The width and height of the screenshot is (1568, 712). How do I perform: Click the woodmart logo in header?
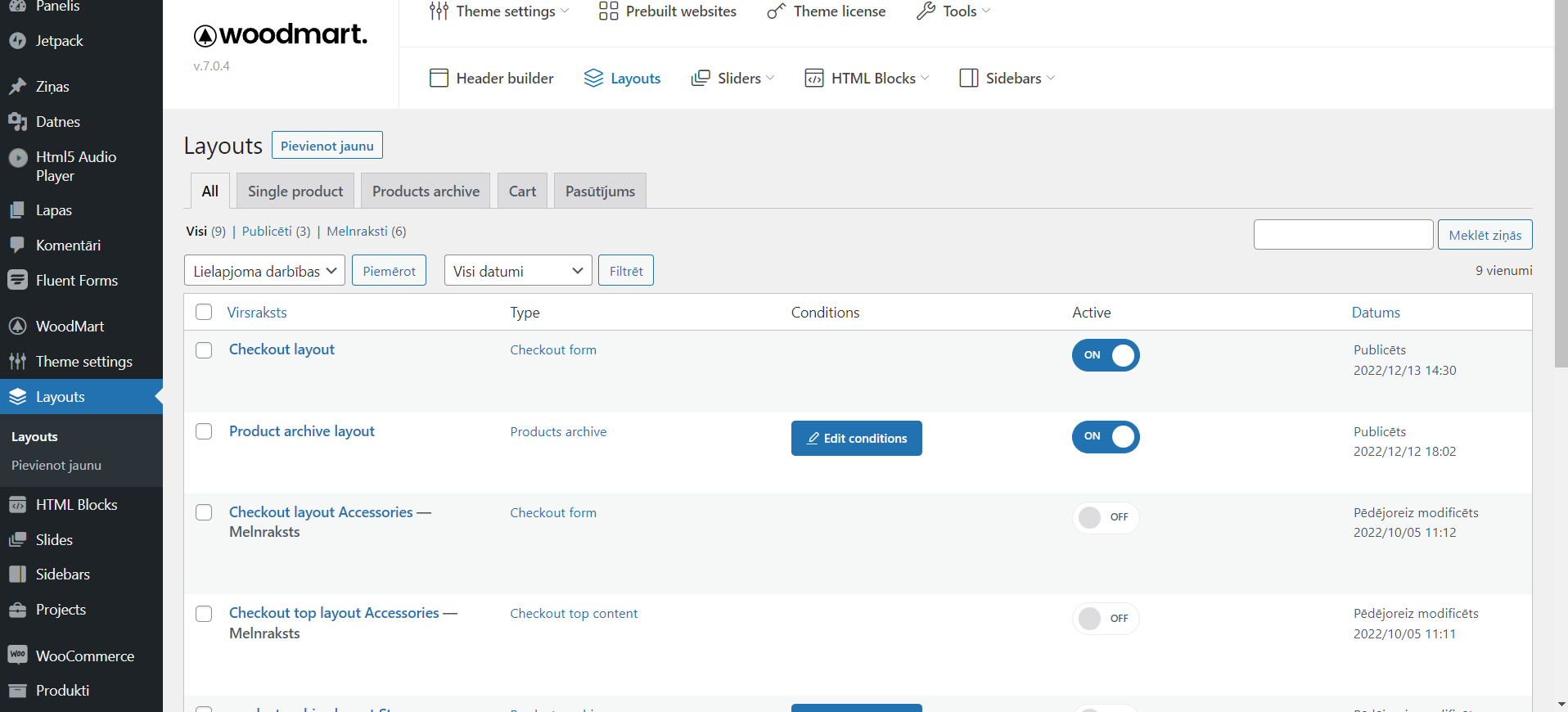click(280, 35)
